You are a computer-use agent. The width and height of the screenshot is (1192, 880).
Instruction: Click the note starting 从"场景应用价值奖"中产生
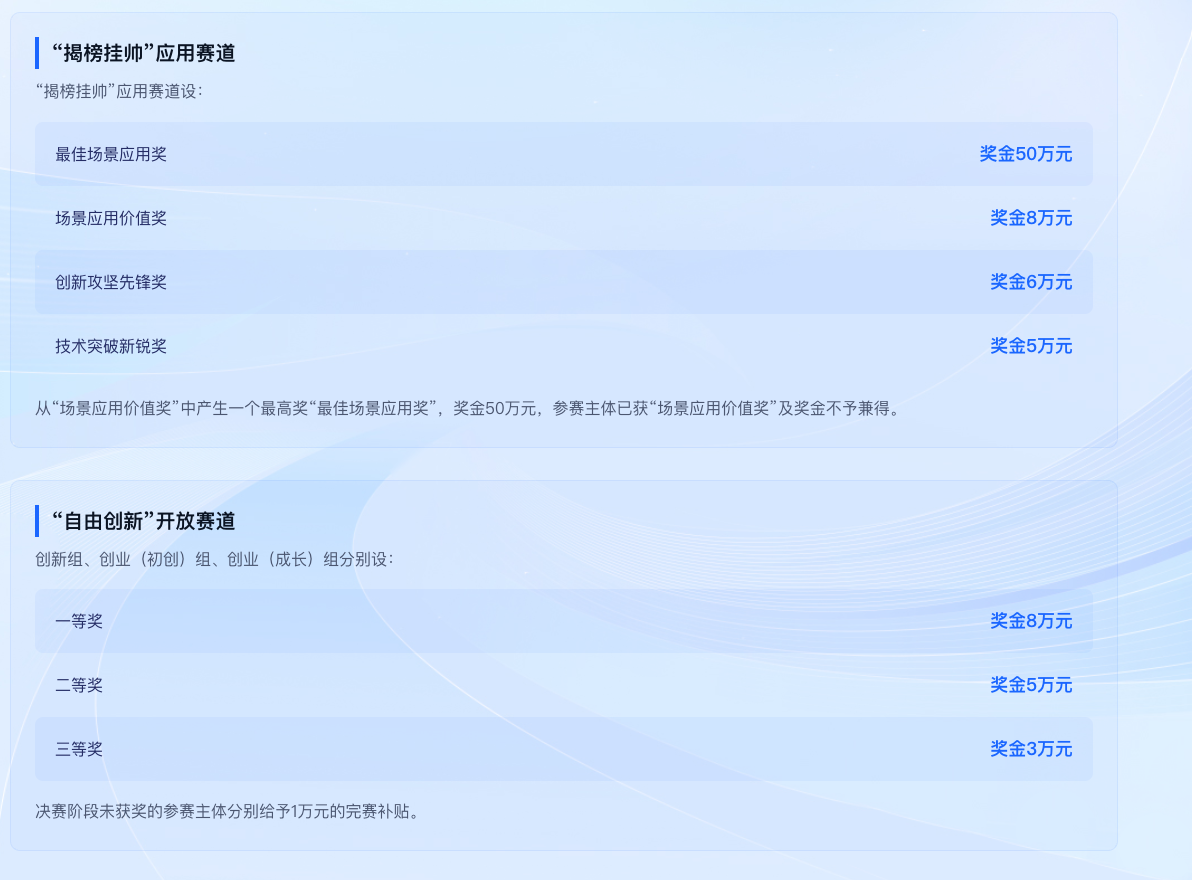coord(469,408)
